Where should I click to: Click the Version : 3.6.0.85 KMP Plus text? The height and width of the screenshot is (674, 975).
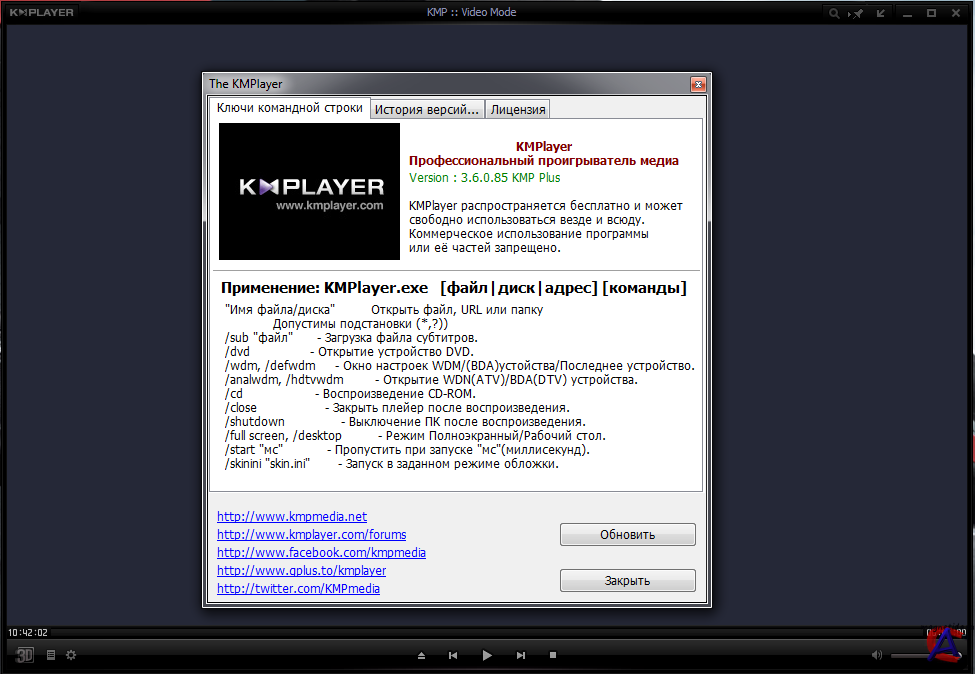click(484, 178)
